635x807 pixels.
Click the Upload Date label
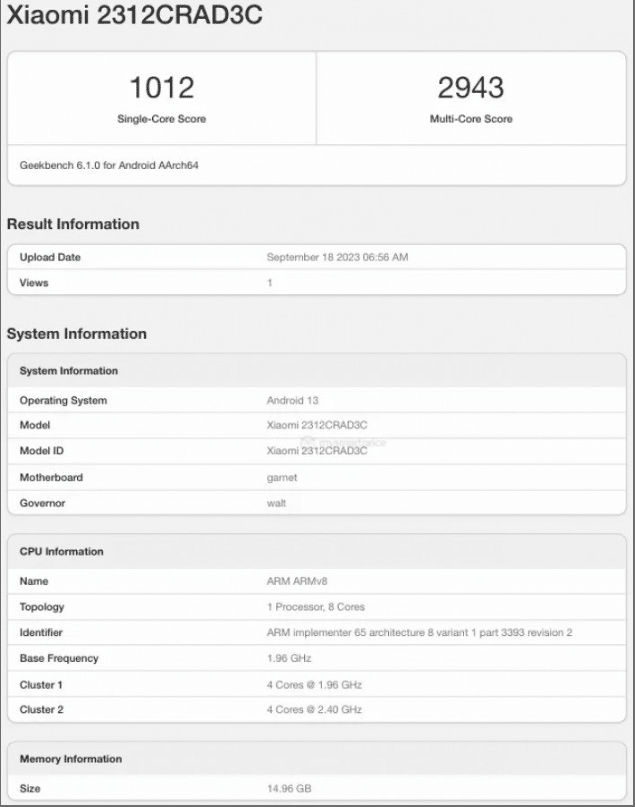tap(50, 257)
